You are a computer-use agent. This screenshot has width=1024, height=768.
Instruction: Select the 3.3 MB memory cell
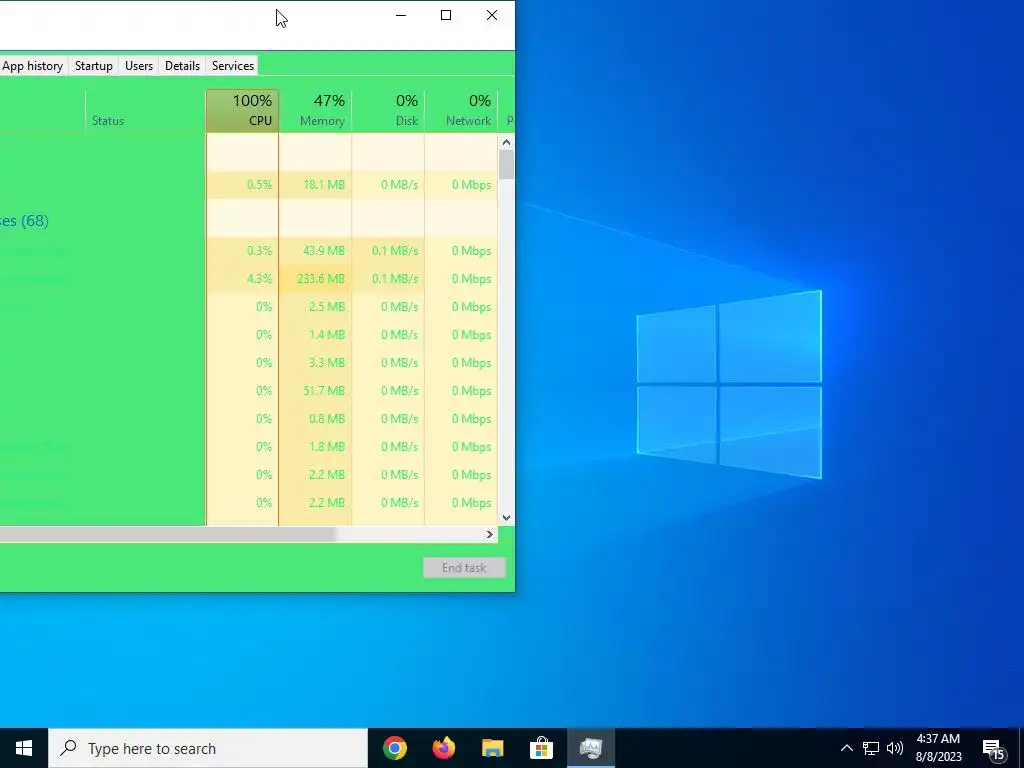[x=315, y=362]
